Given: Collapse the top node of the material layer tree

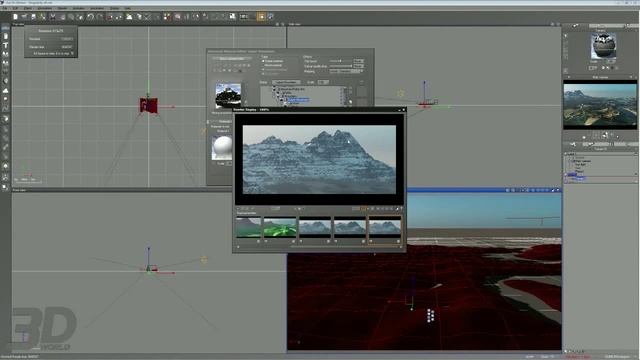Looking at the screenshot, I should point(275,89).
